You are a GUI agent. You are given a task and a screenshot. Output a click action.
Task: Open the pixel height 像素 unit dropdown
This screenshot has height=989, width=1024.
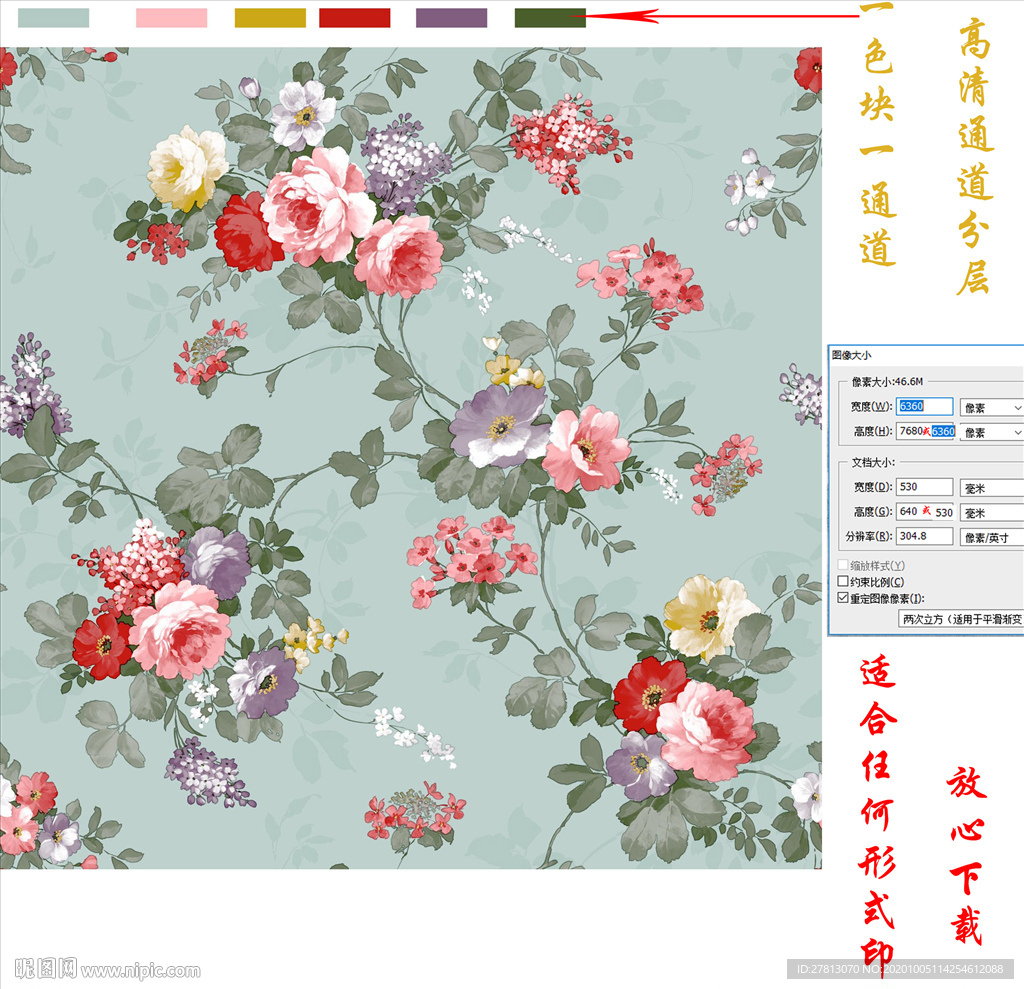coord(991,432)
